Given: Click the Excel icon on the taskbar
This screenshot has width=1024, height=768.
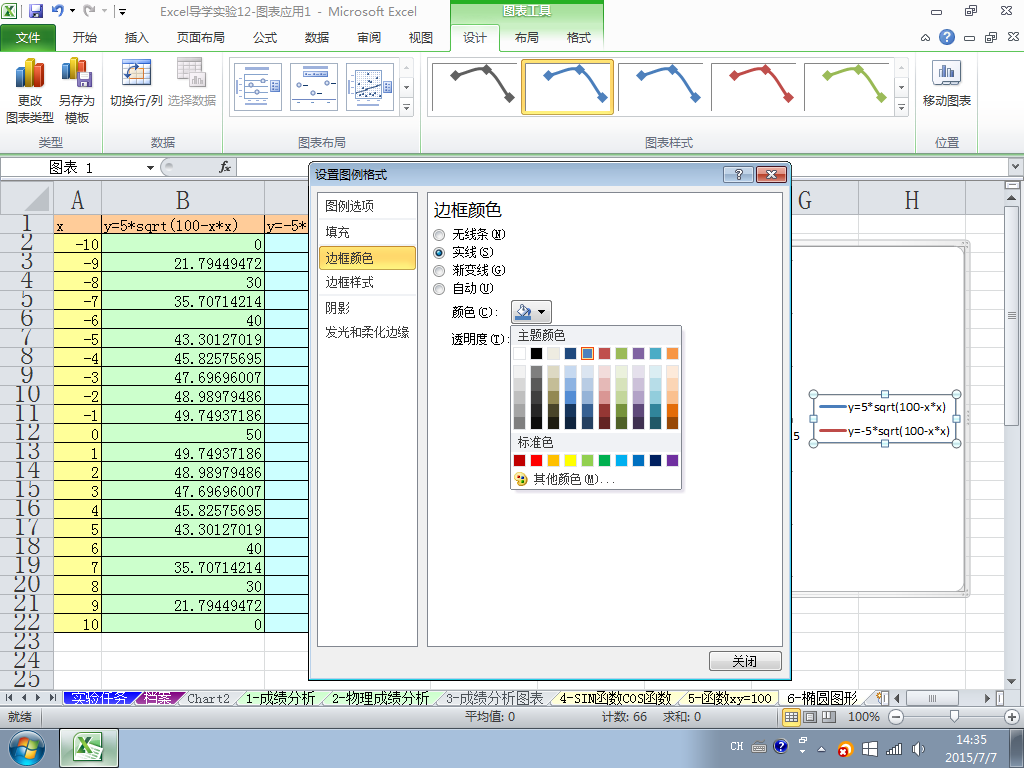Looking at the screenshot, I should point(89,748).
